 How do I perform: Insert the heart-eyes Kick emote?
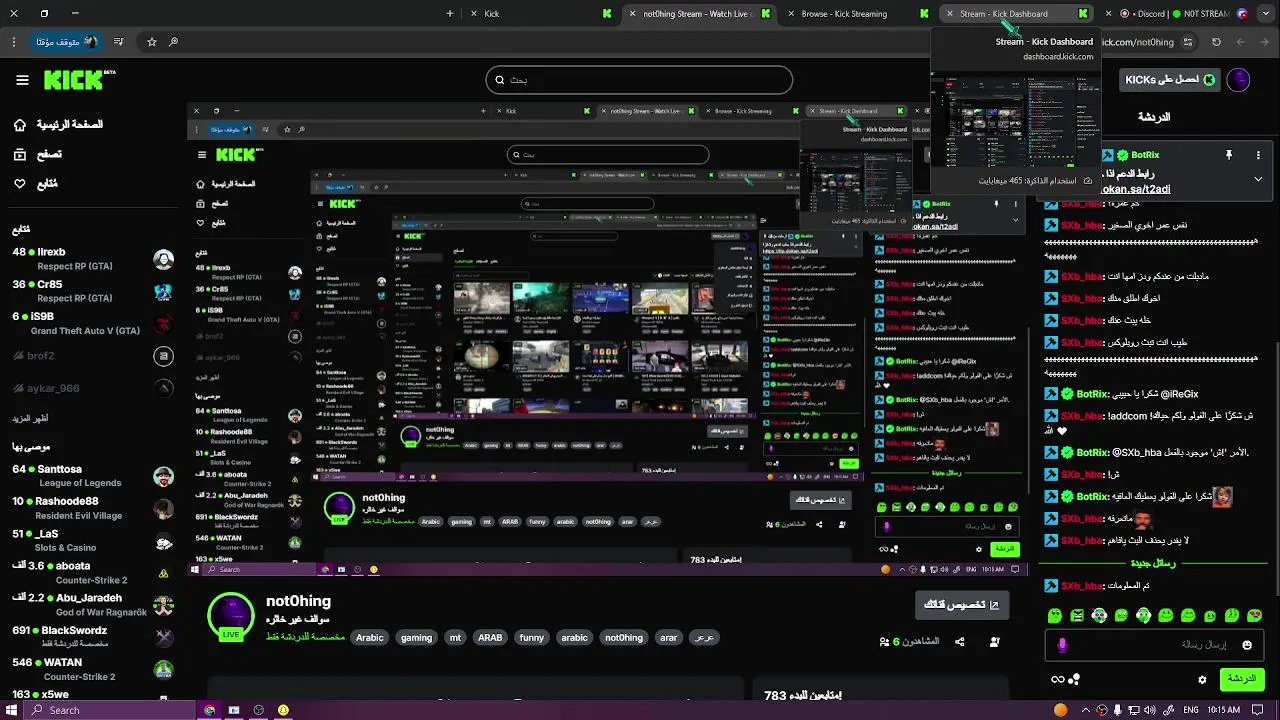click(1254, 615)
